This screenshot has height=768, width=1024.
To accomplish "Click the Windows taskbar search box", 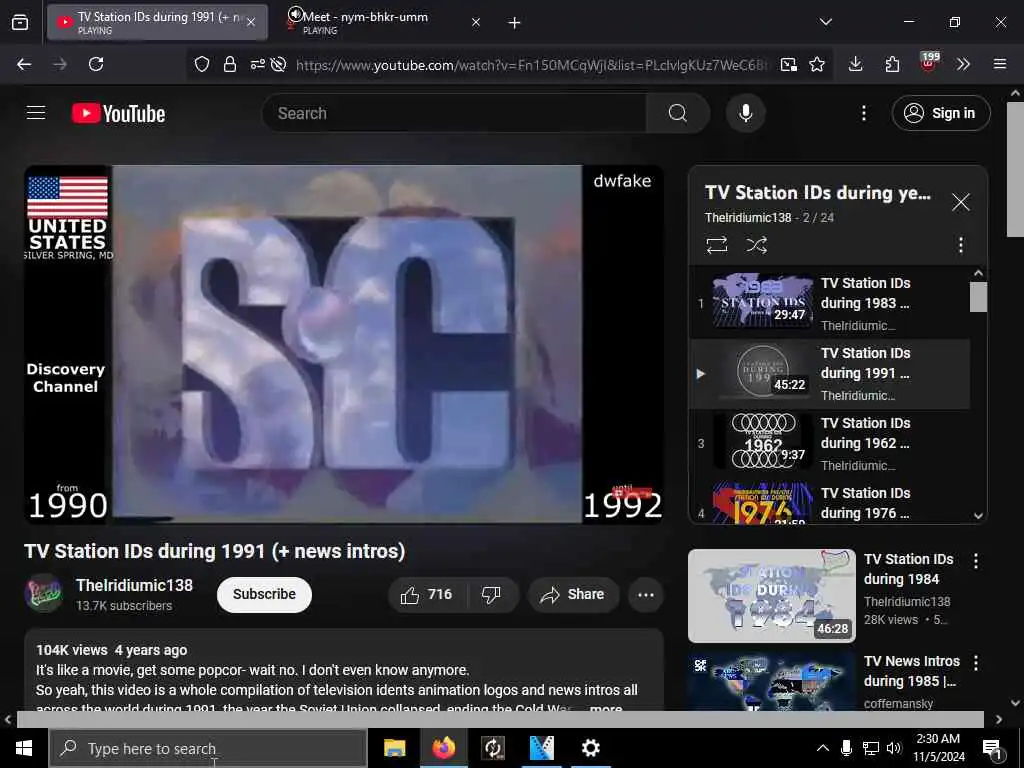I will click(208, 748).
